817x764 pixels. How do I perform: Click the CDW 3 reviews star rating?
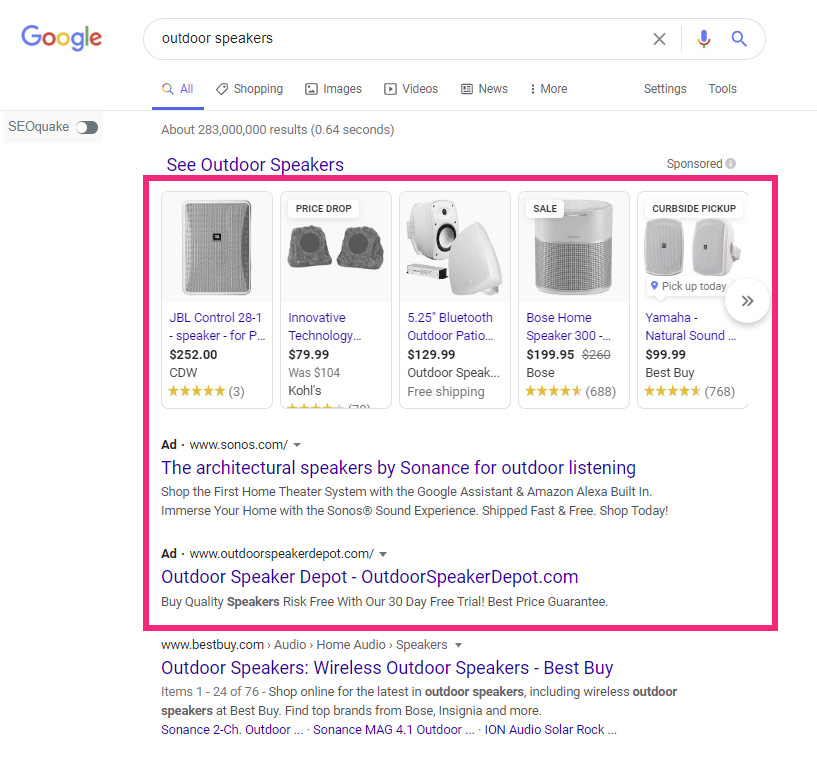tap(206, 391)
